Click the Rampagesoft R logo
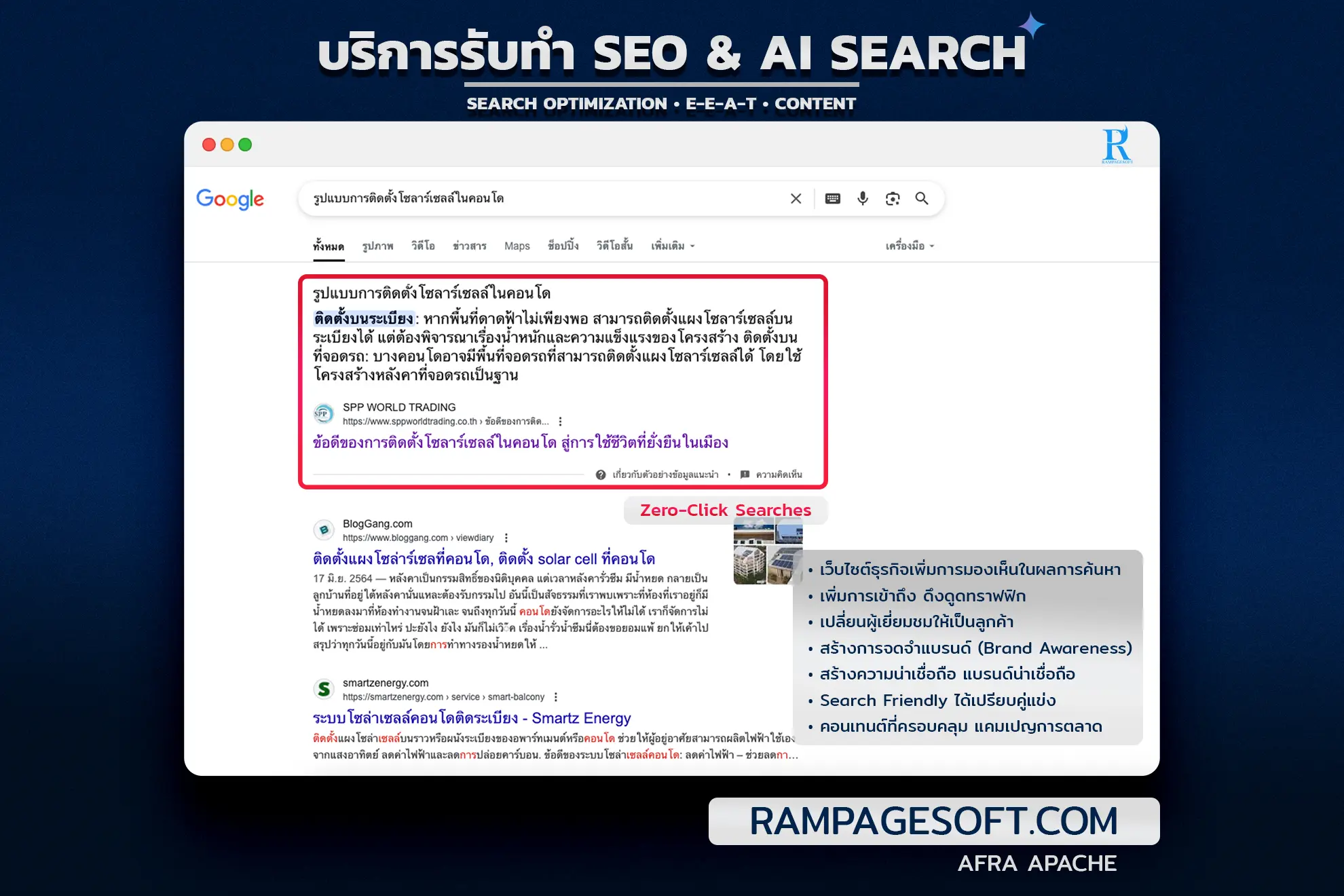The height and width of the screenshot is (896, 1344). pos(1117,145)
